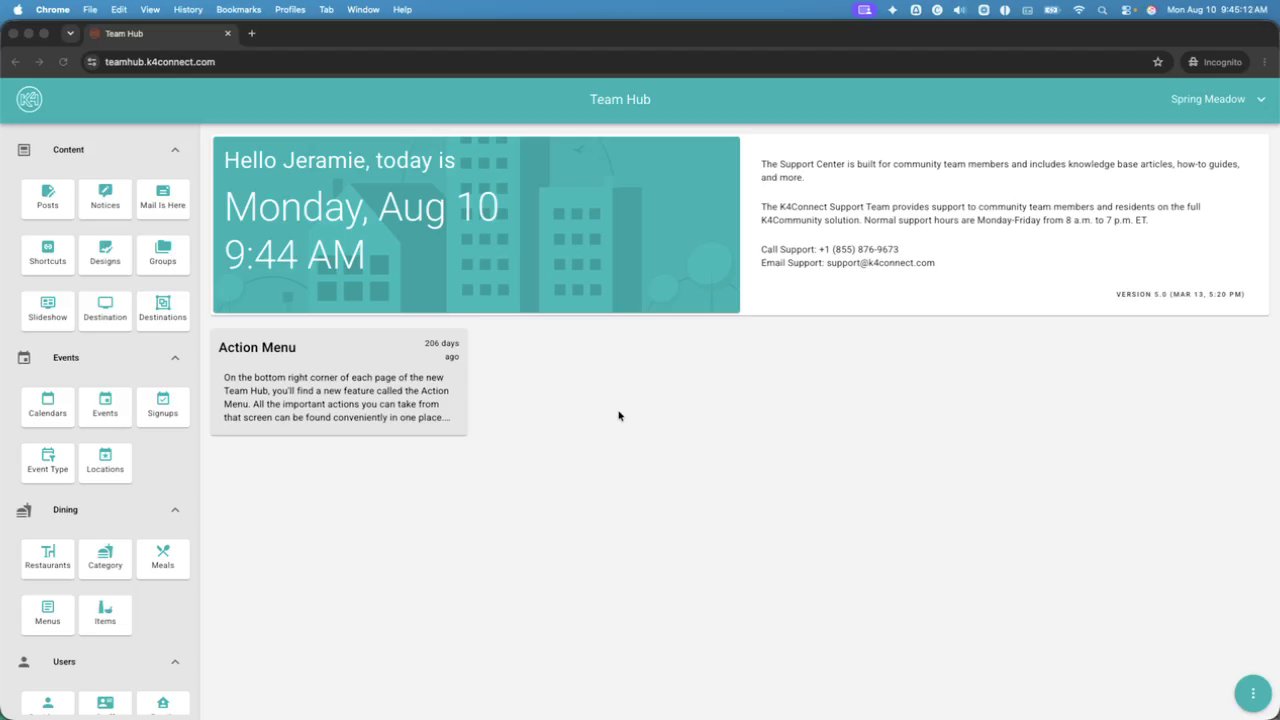Open the Mail Is Here tile
Screen dimensions: 1280x720
coord(163,198)
